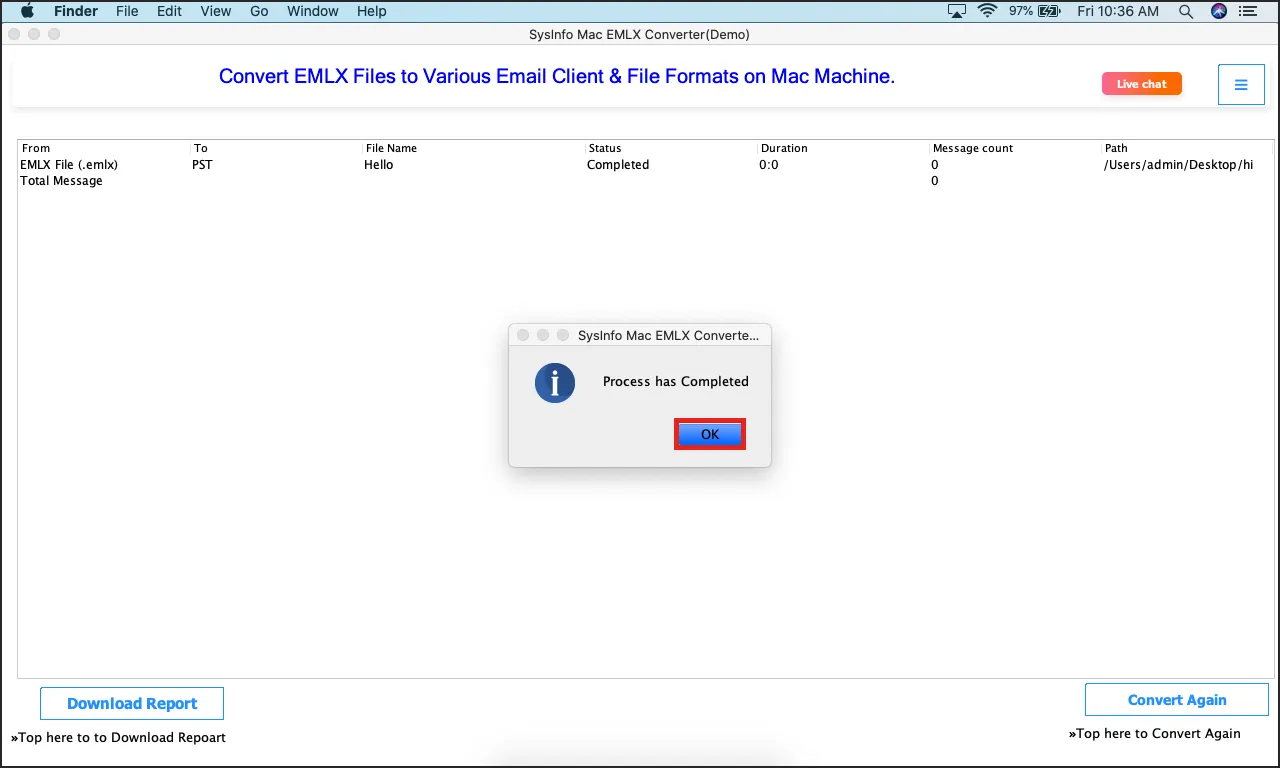The height and width of the screenshot is (768, 1280).
Task: Select the /Users/admin/Desktop/hi path cell
Action: pos(1178,165)
